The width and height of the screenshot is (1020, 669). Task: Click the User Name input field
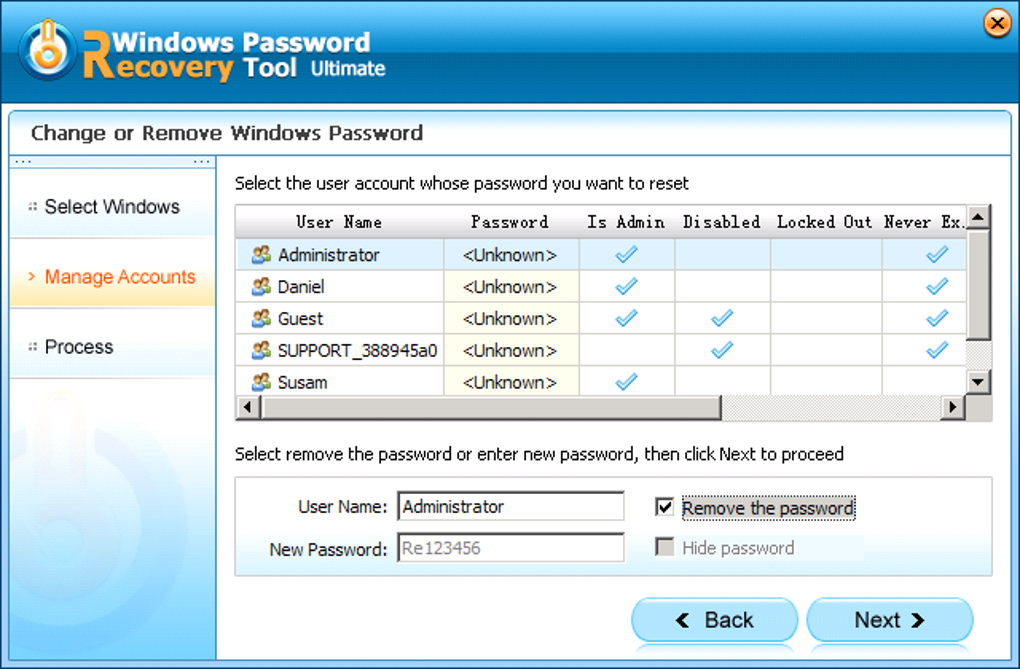[x=510, y=507]
